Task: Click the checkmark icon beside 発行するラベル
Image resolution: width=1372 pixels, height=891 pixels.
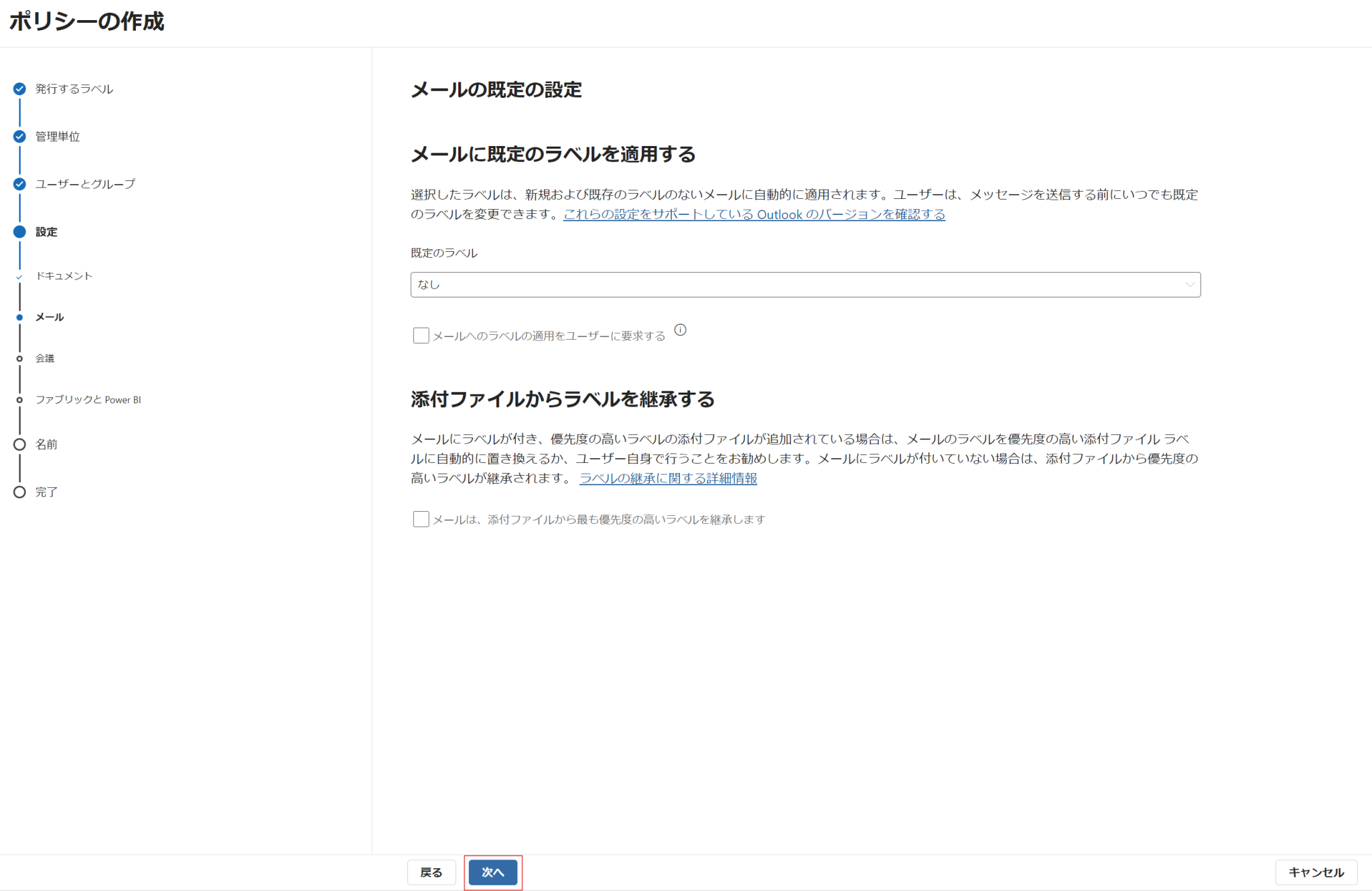Action: [19, 89]
